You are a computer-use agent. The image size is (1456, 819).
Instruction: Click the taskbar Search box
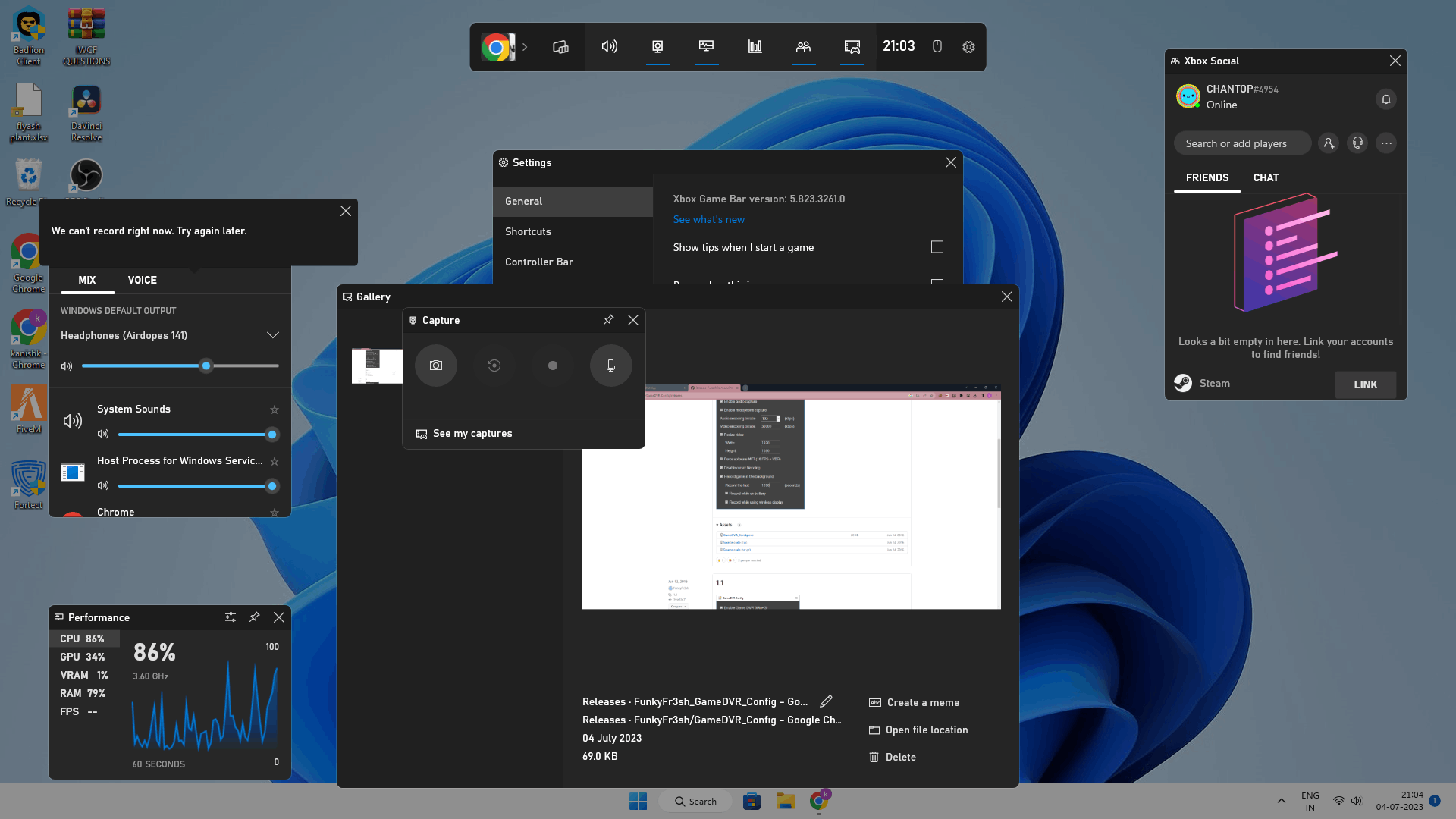point(695,802)
